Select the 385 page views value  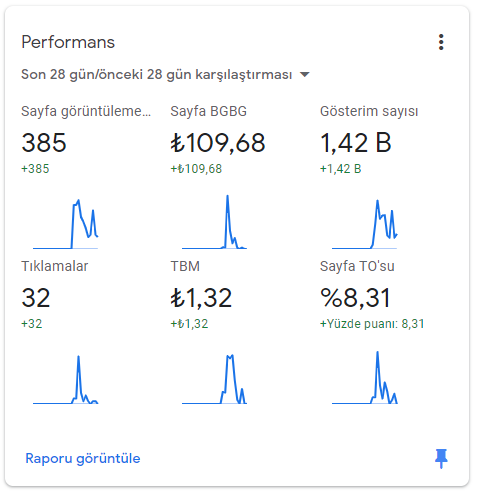pos(44,143)
